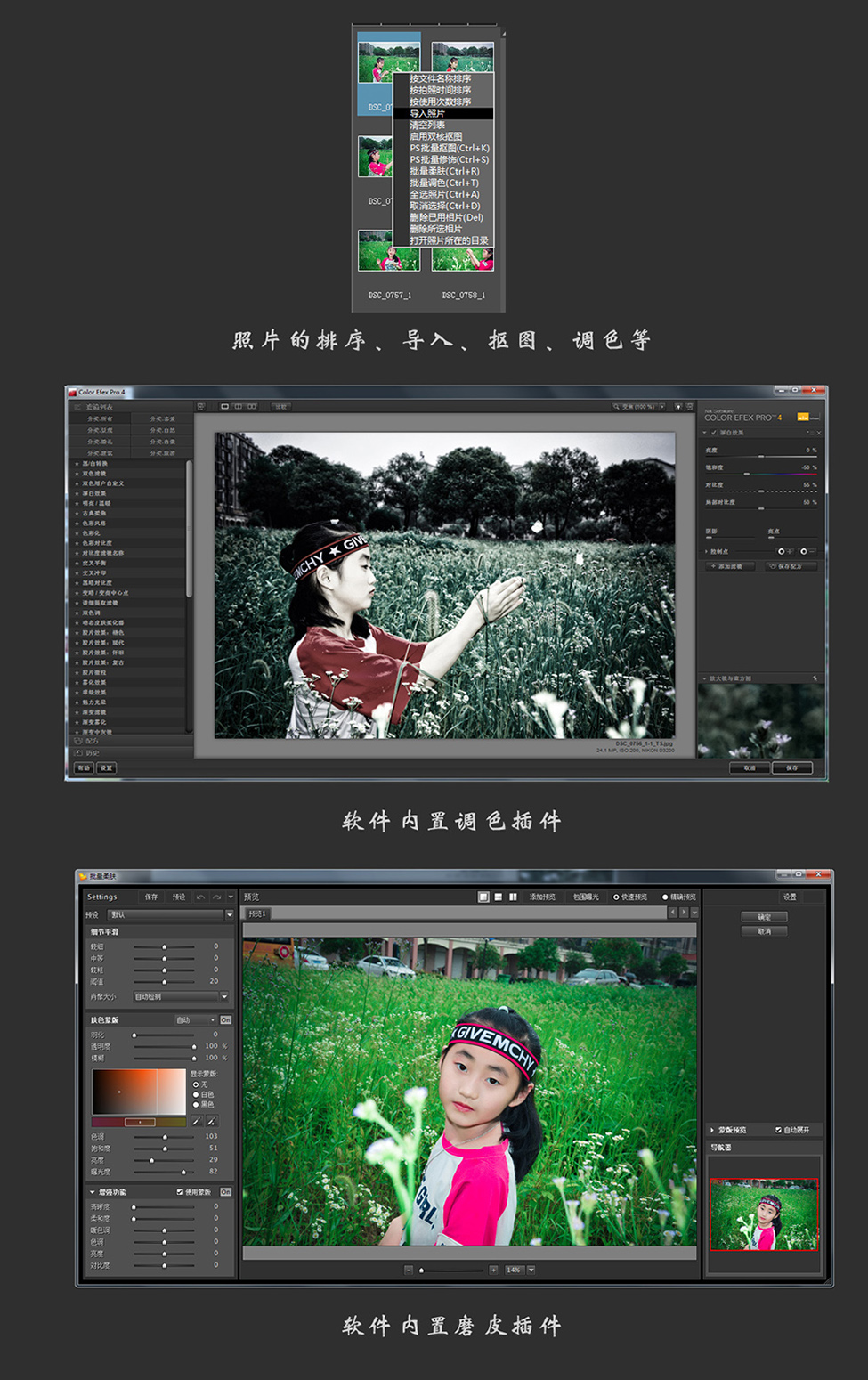Select '打开照片所在的目录' menu entry
The height and width of the screenshot is (1380, 868).
(x=443, y=240)
